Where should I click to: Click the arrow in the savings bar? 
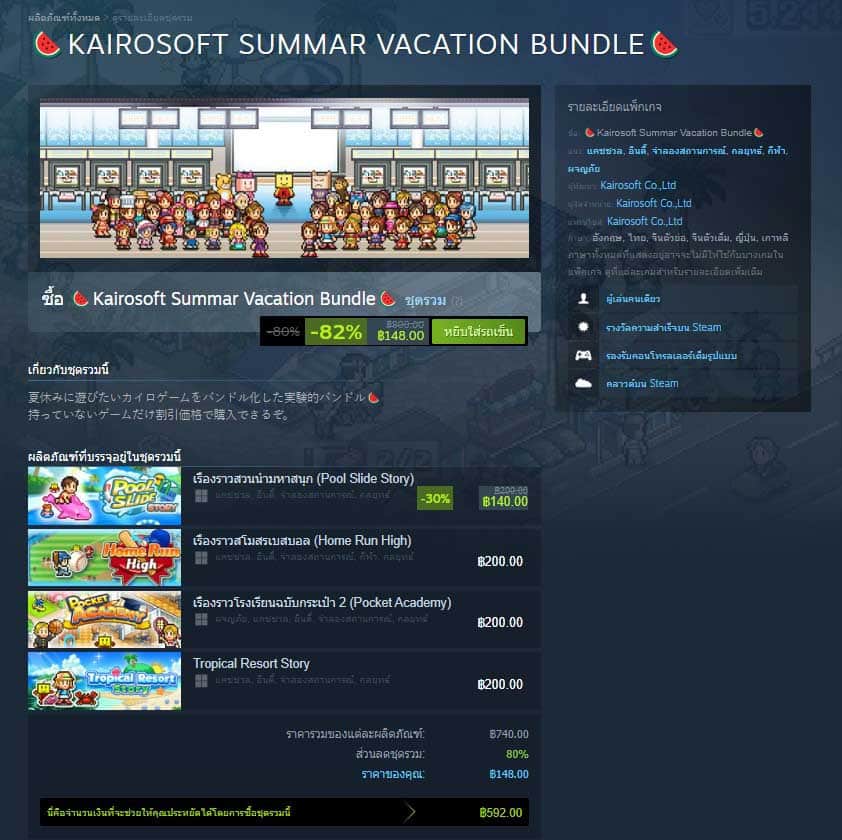[410, 812]
